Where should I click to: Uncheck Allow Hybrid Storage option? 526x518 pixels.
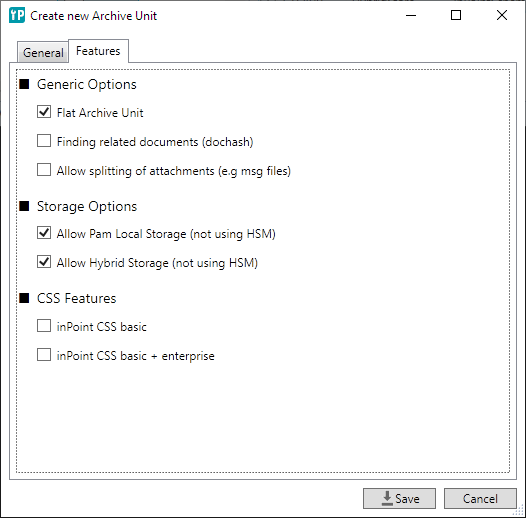click(x=44, y=262)
